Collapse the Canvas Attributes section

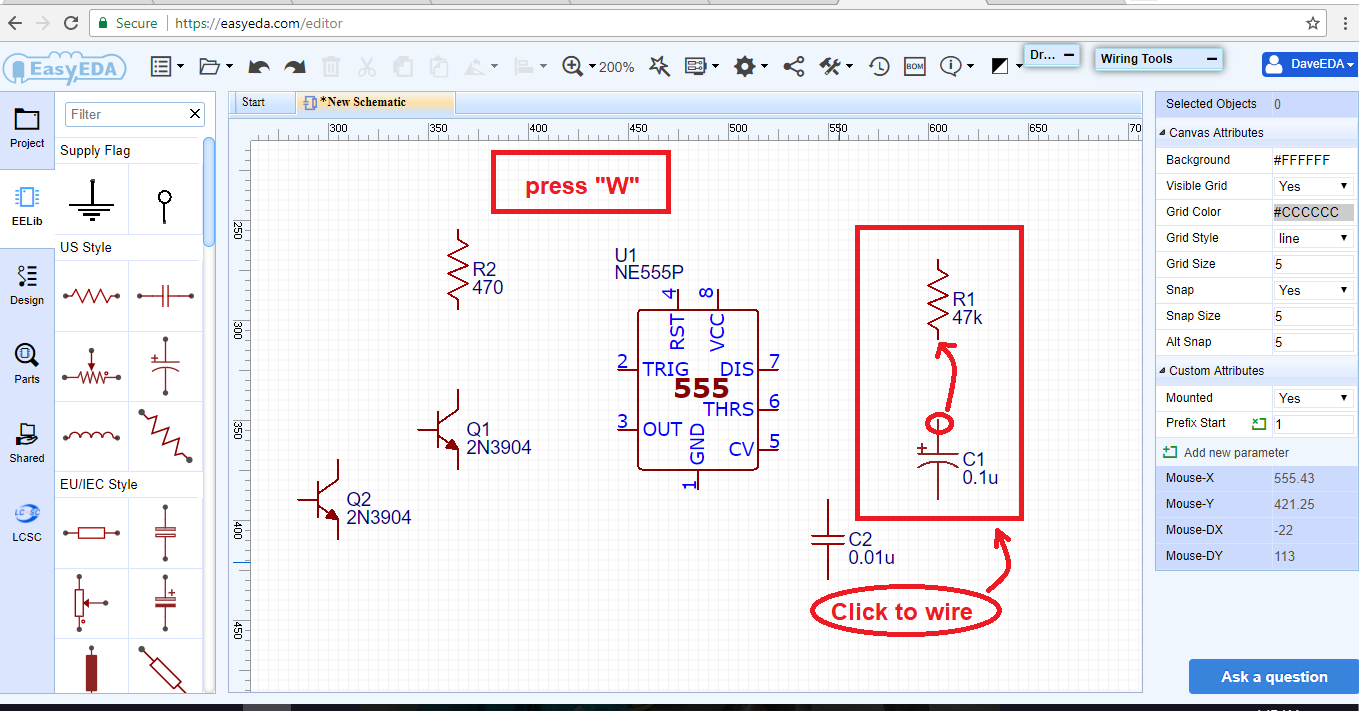[1160, 132]
